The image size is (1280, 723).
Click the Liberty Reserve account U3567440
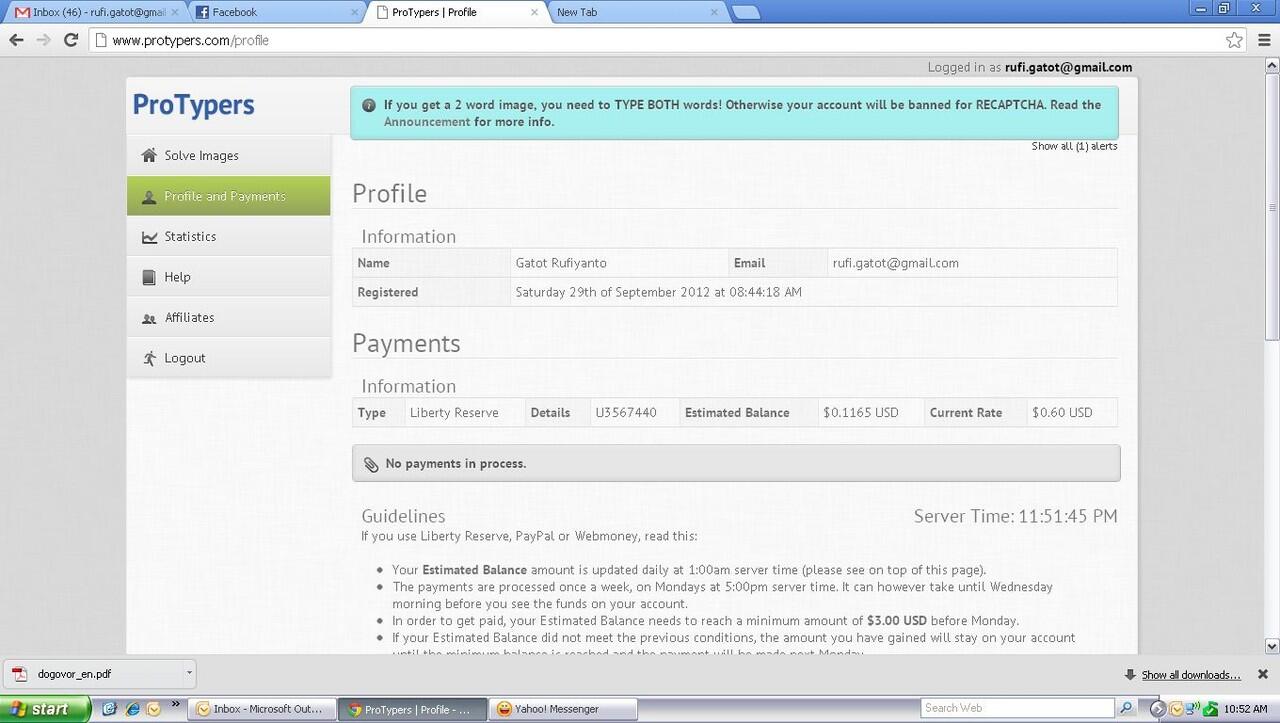626,412
